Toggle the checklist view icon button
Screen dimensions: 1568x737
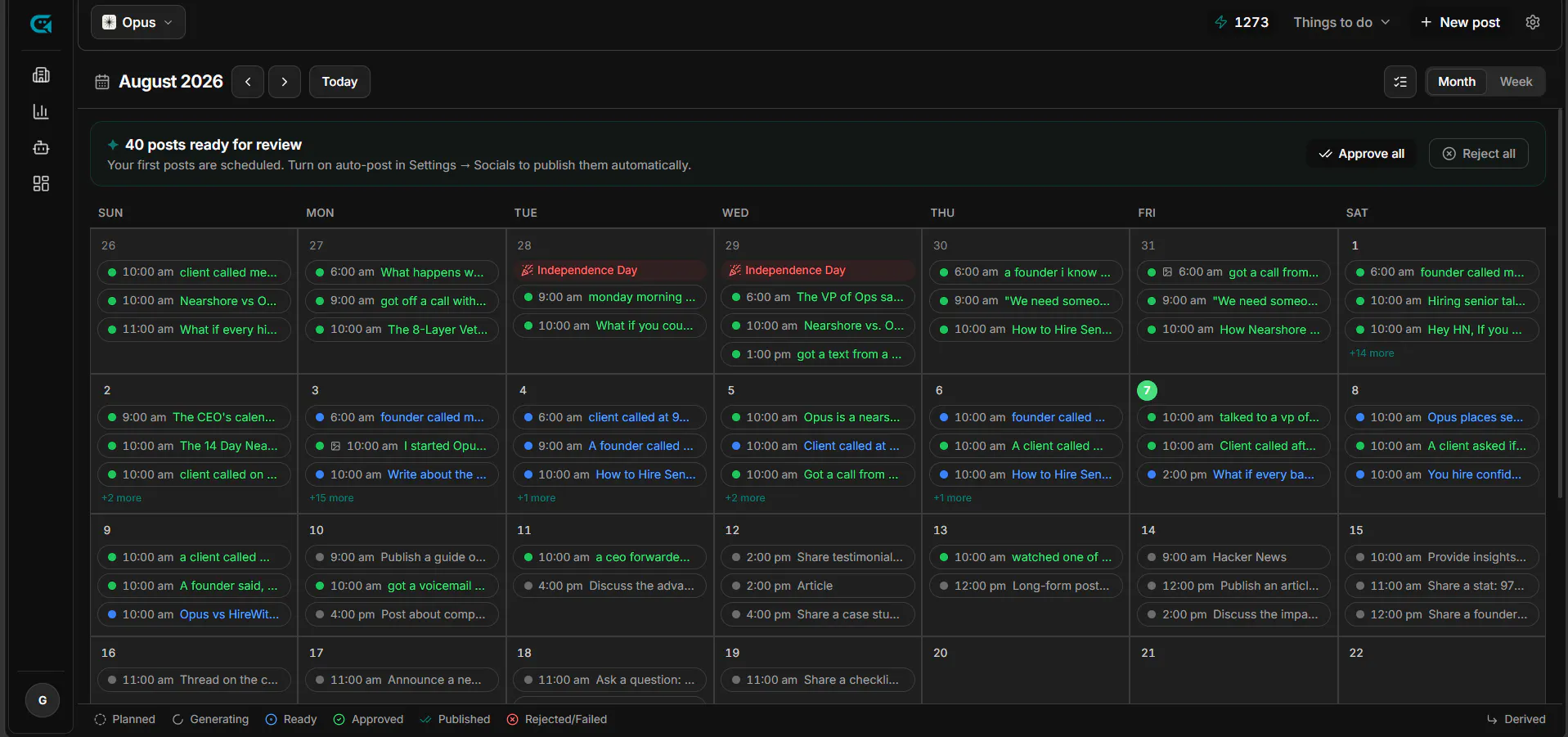[x=1400, y=82]
